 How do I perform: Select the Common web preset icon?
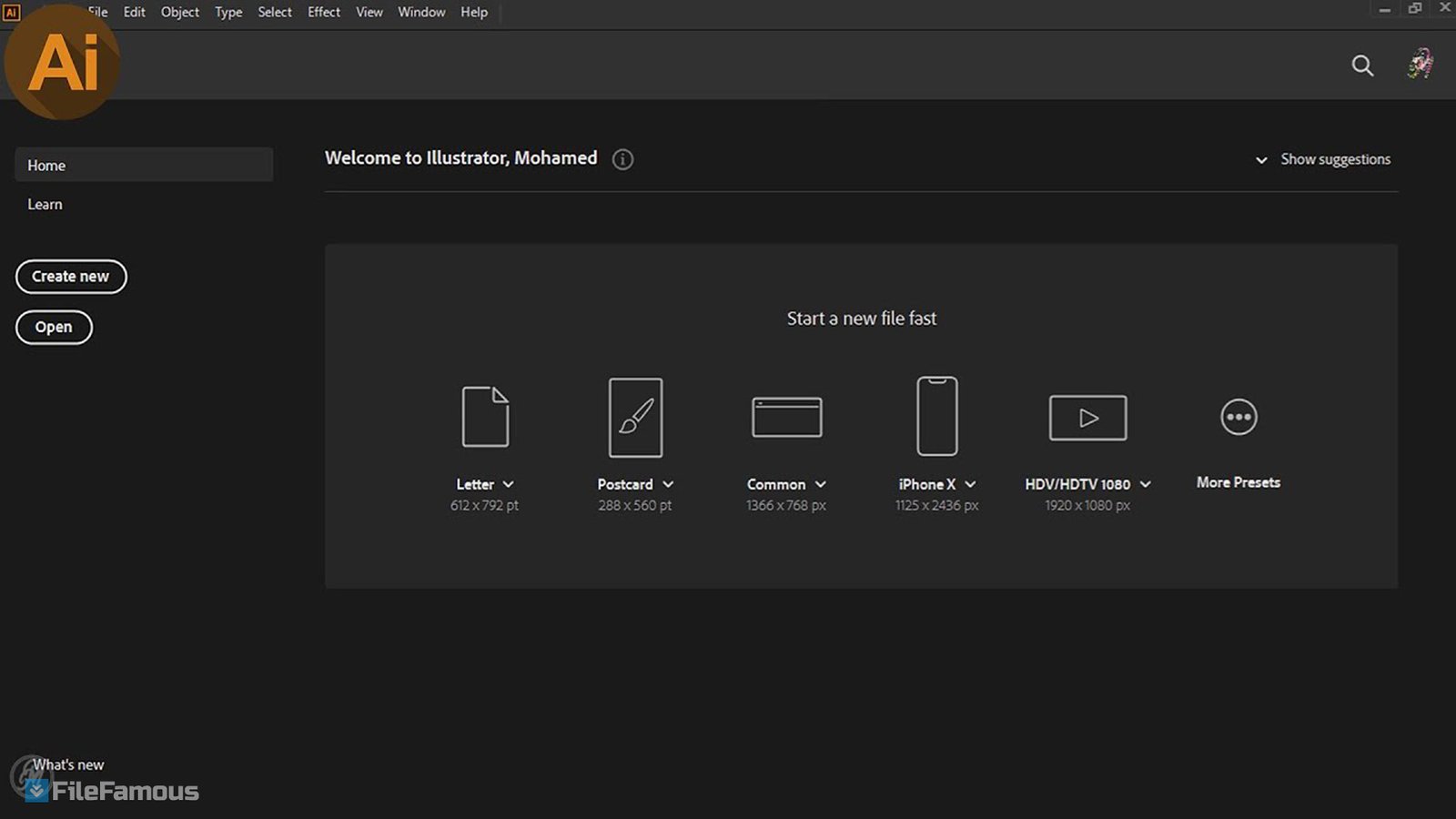click(787, 417)
